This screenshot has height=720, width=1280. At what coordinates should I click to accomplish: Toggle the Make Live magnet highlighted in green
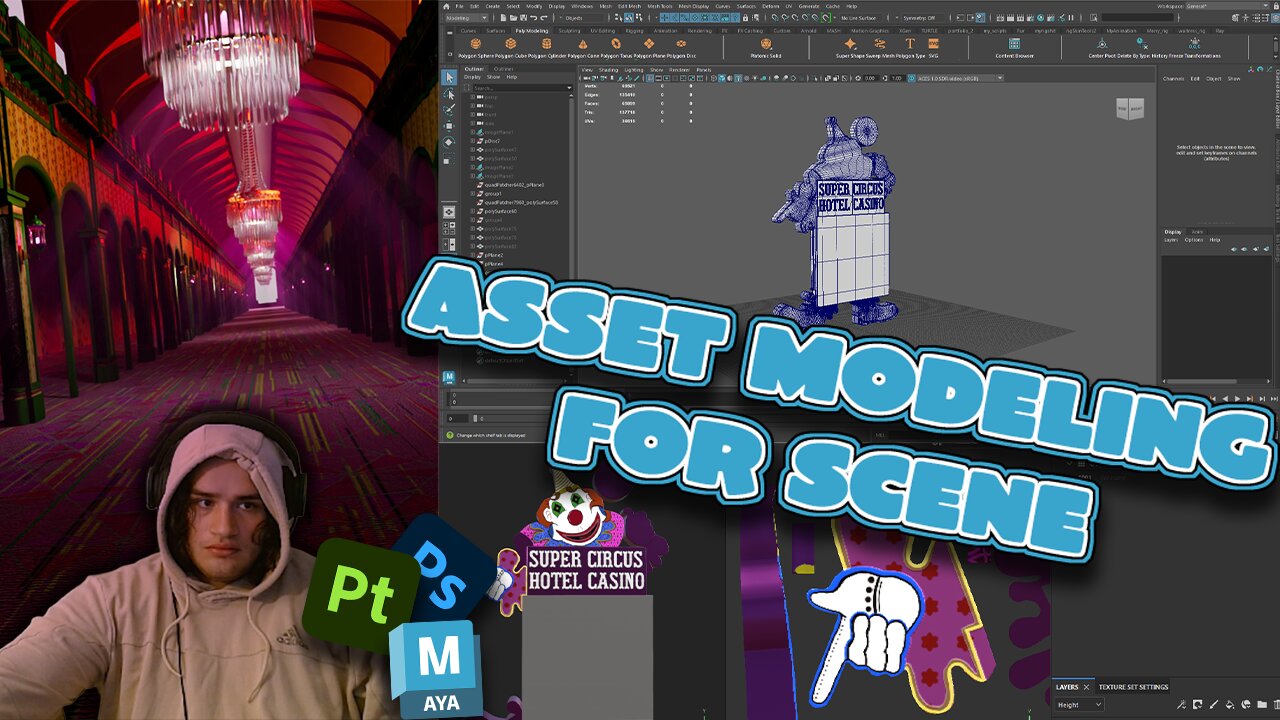(x=825, y=18)
